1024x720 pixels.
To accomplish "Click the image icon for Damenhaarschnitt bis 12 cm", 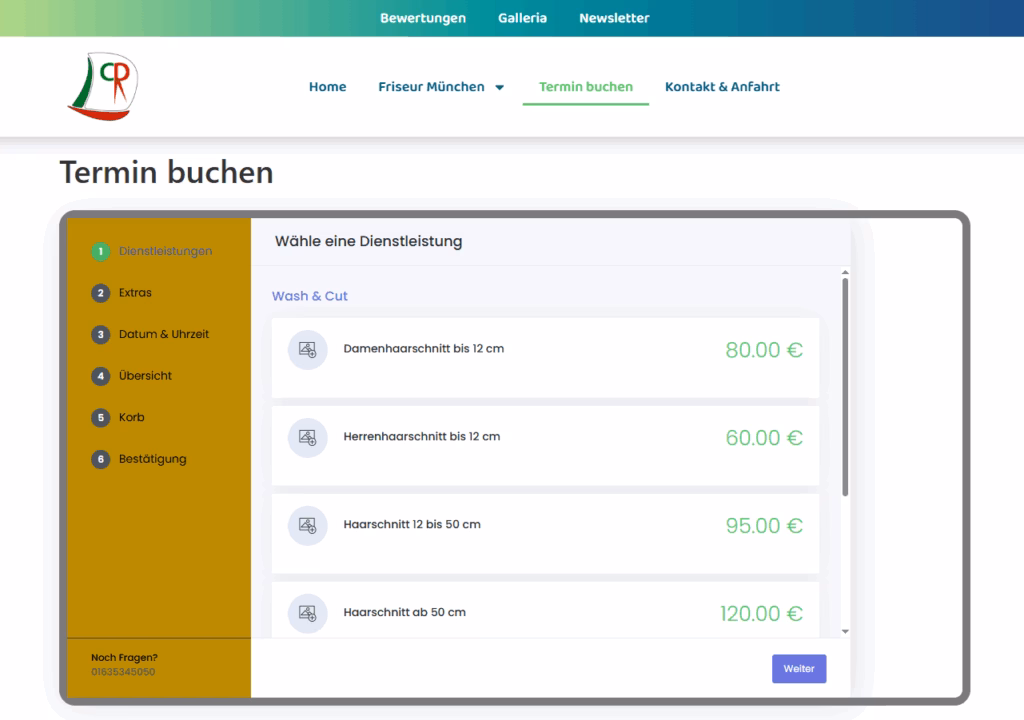I will [x=308, y=350].
